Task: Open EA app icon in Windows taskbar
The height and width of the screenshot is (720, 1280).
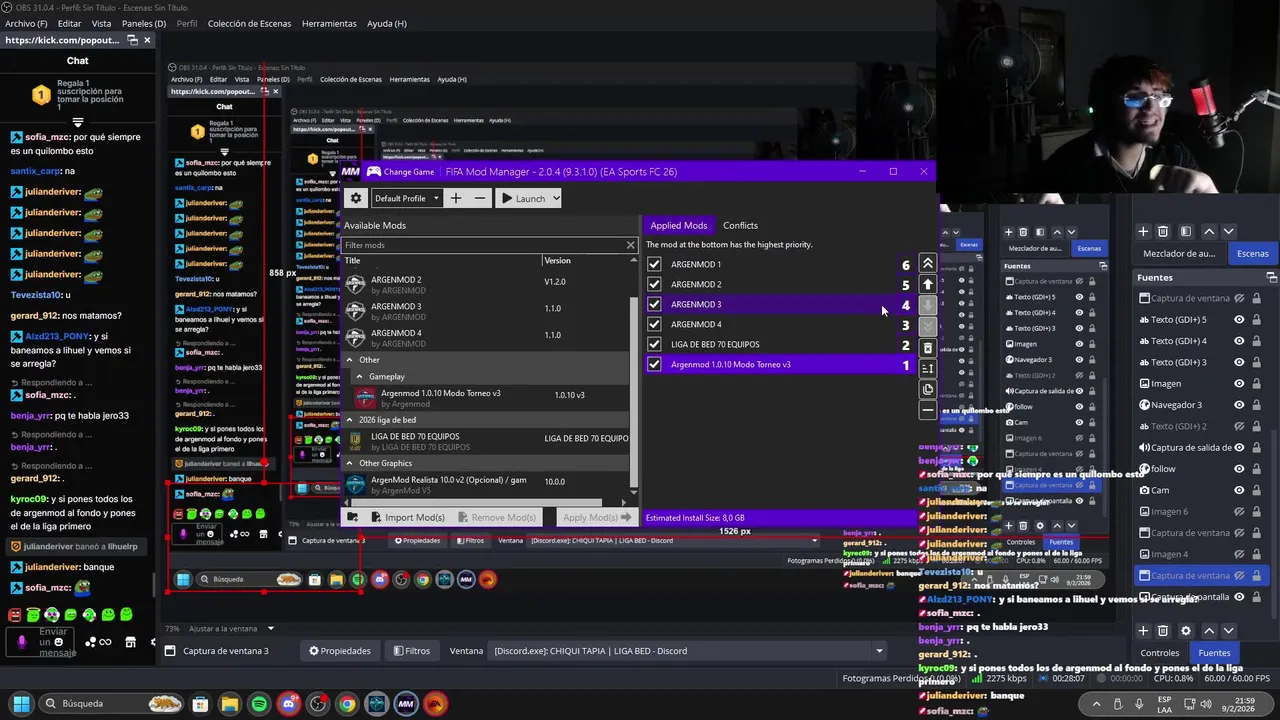Action: 435,704
